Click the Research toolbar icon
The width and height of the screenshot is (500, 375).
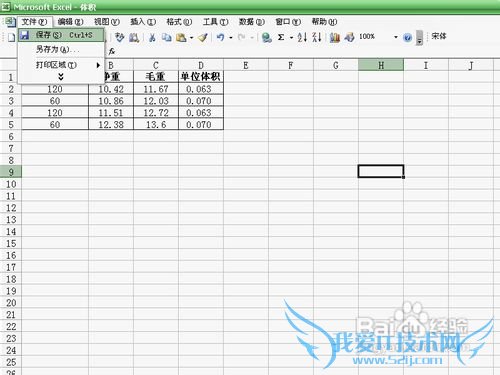(134, 37)
